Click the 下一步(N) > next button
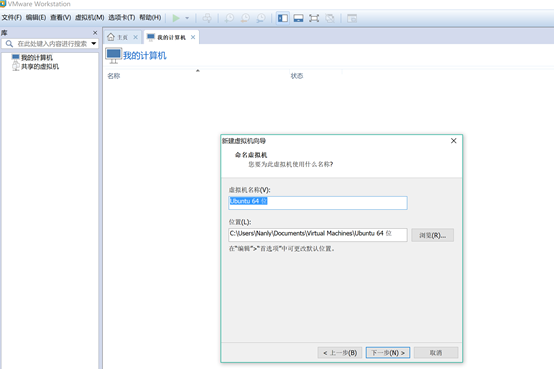The height and width of the screenshot is (369, 554). pyautogui.click(x=388, y=353)
